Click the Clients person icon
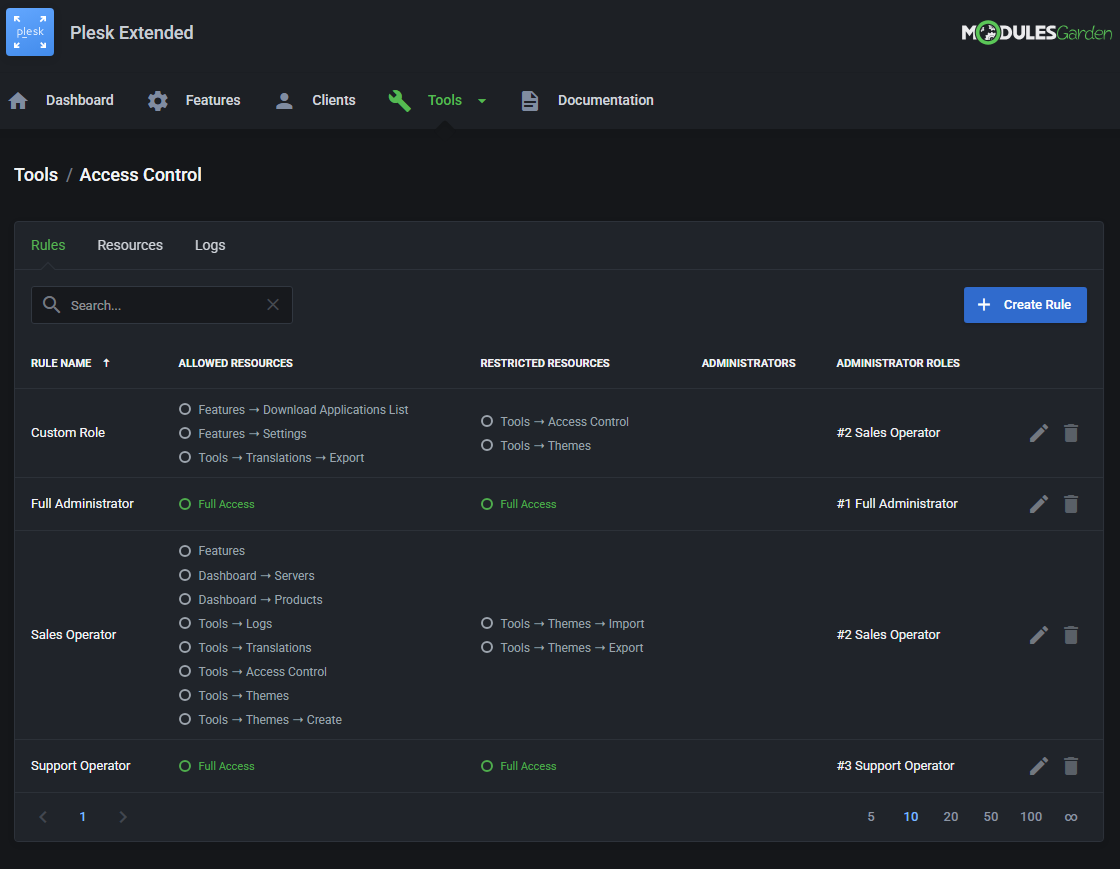Image resolution: width=1120 pixels, height=869 pixels. [x=284, y=101]
